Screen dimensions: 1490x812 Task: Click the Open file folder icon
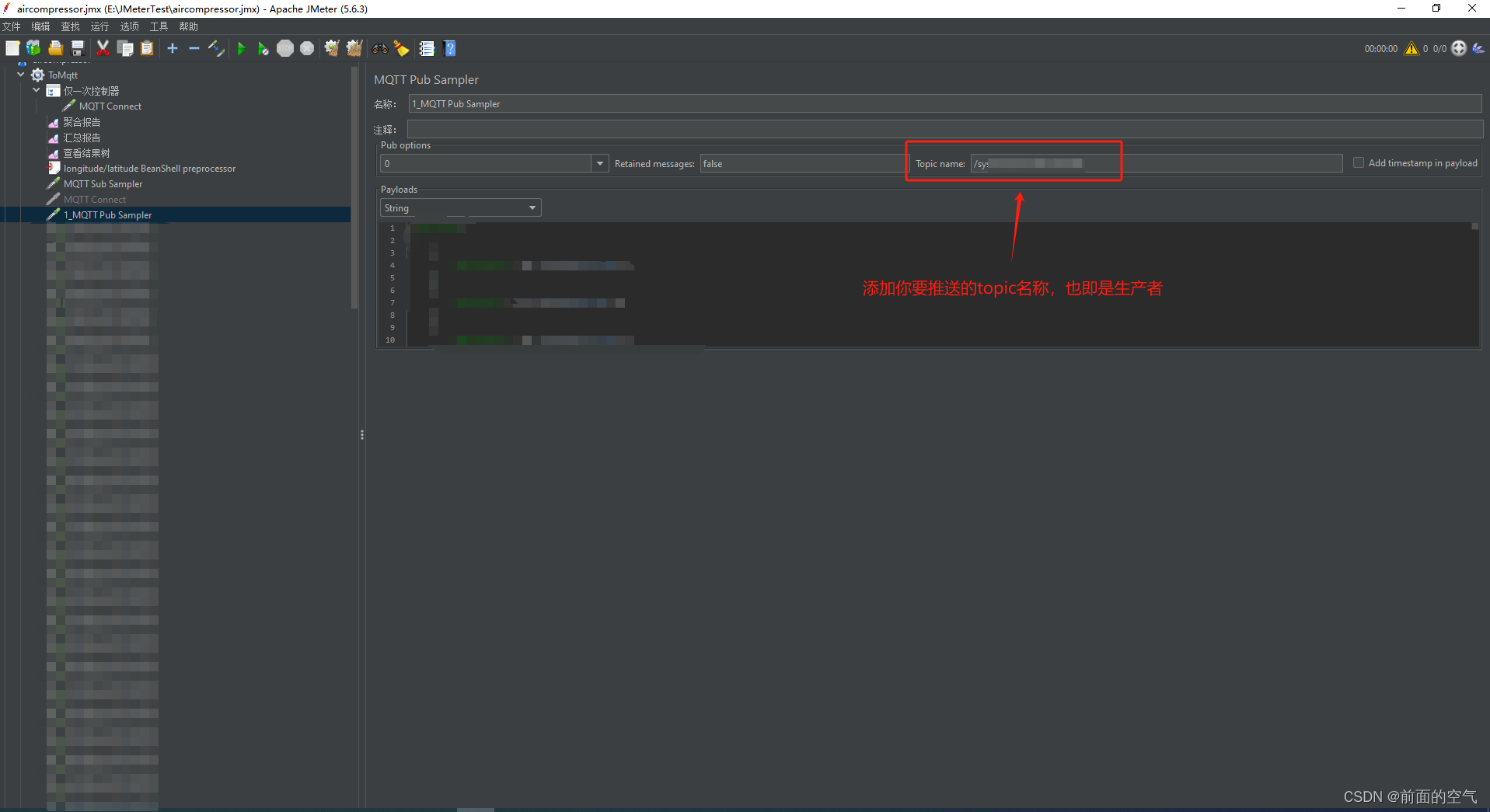(x=55, y=48)
